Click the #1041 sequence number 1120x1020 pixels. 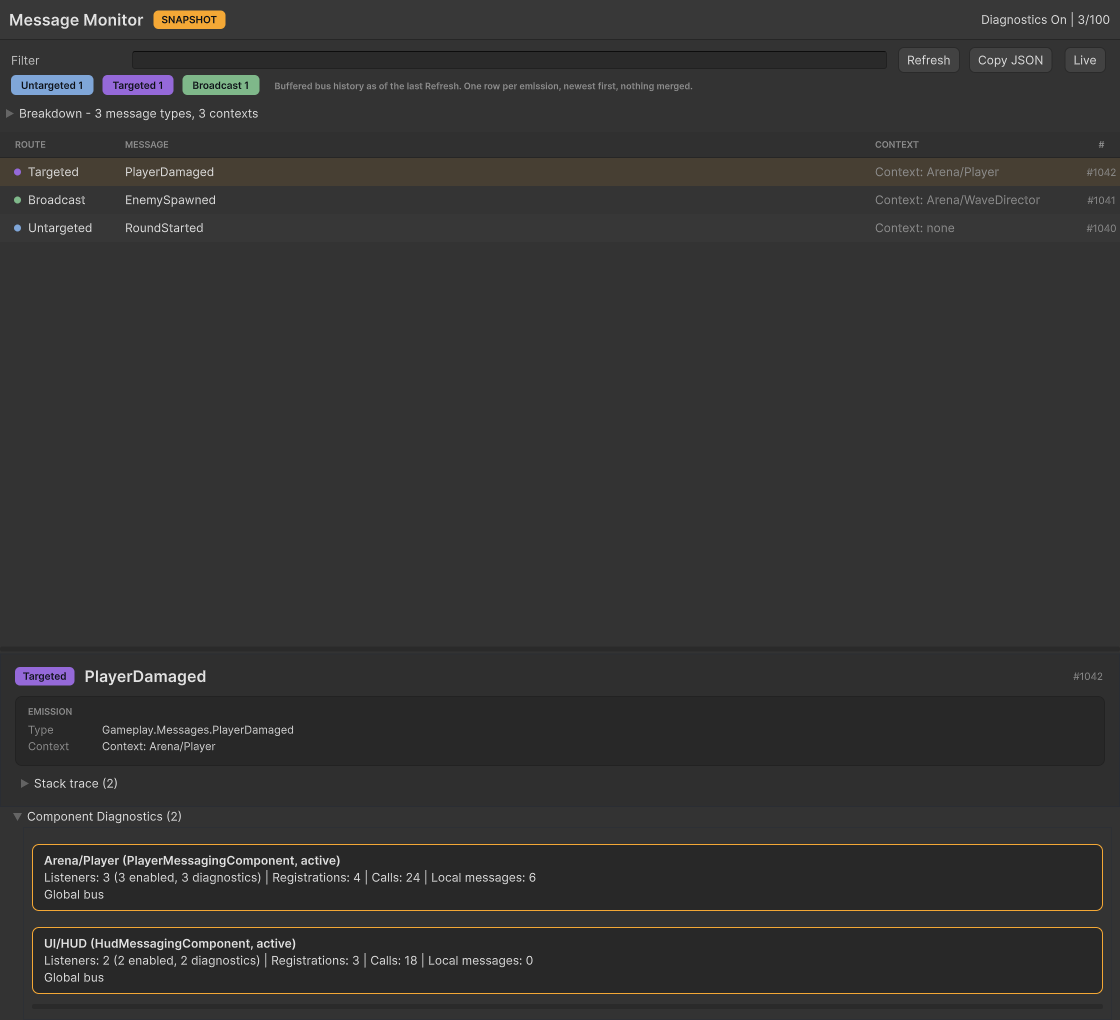click(x=1101, y=200)
